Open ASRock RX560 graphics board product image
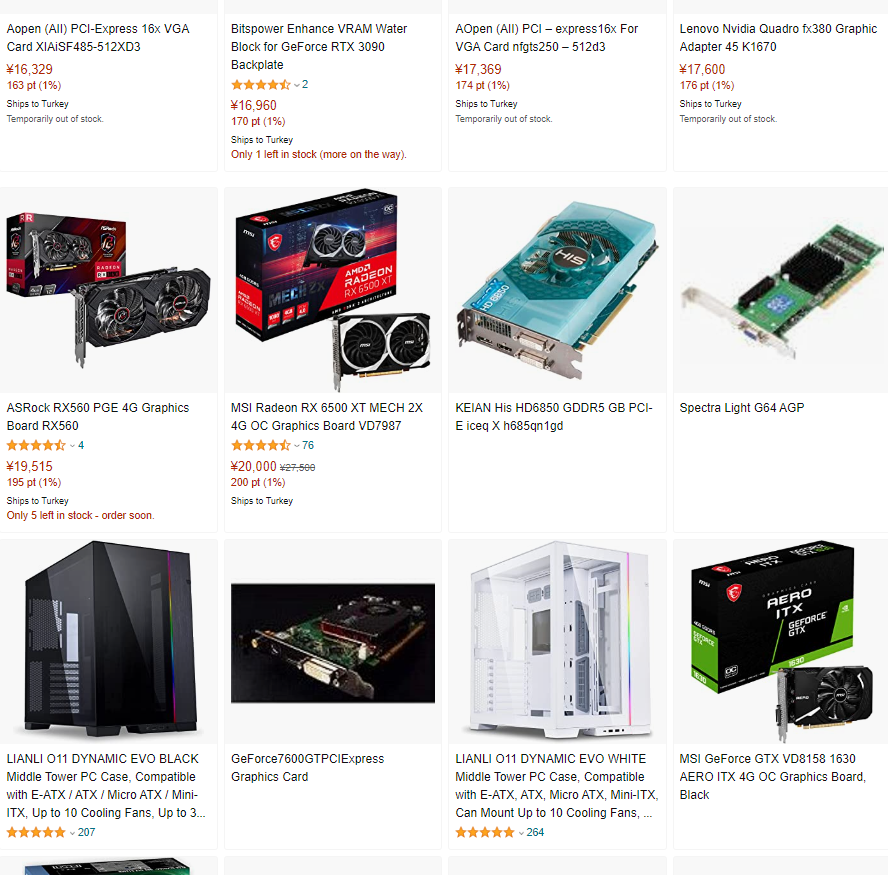The height and width of the screenshot is (875, 888). [108, 290]
